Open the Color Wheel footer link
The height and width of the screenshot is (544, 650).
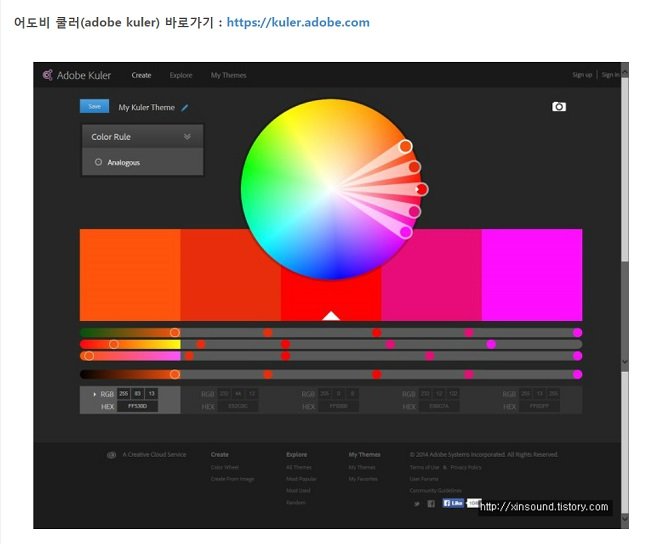point(225,467)
